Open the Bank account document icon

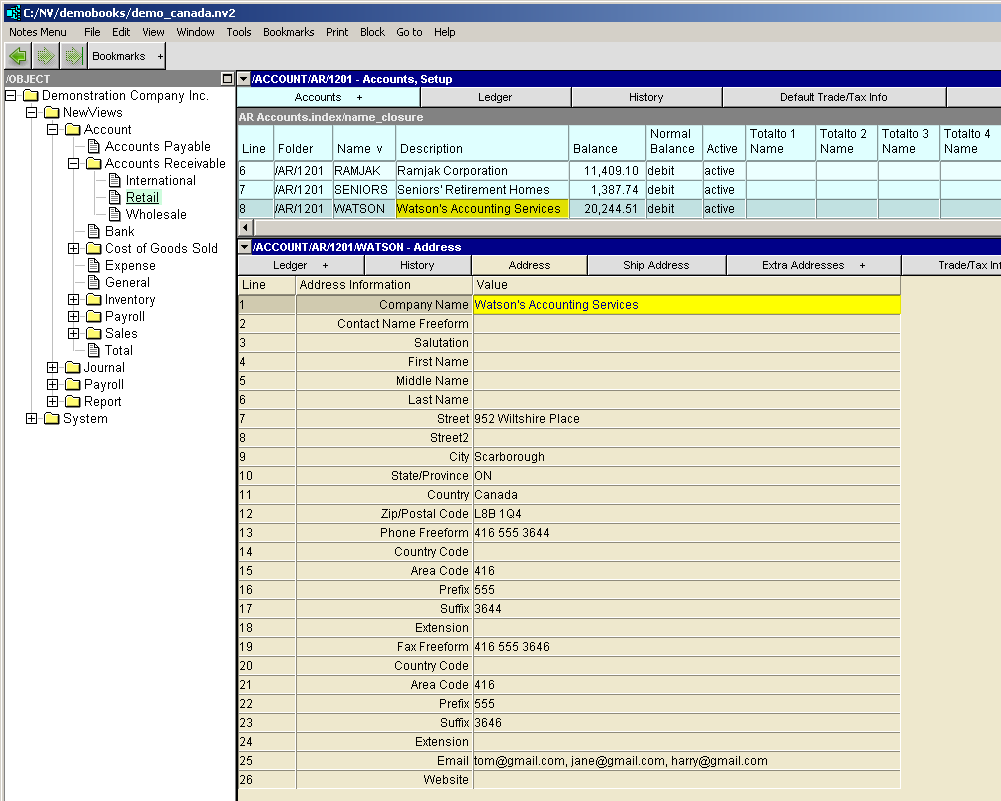[93, 231]
